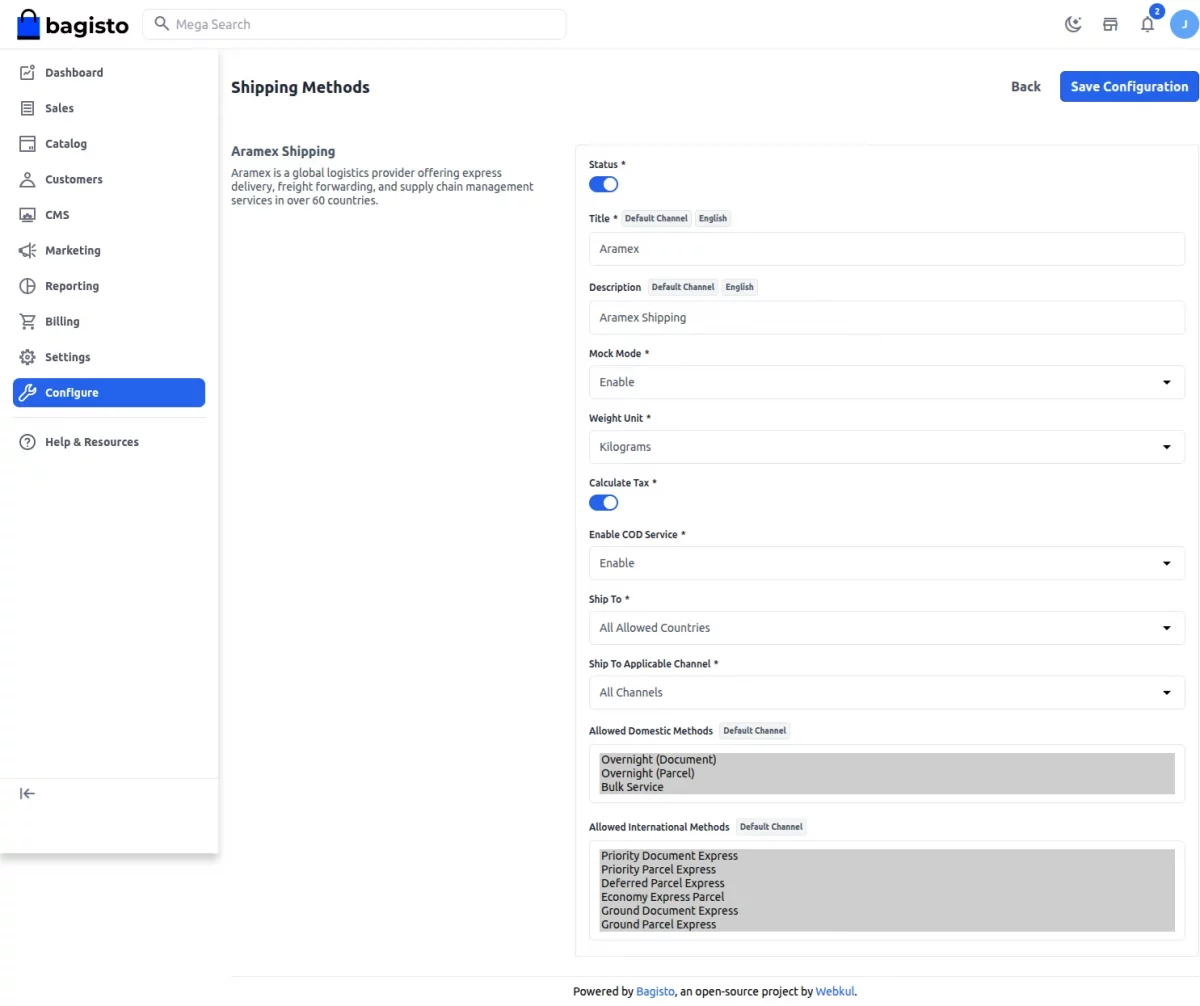Open Sales menu item
This screenshot has width=1200, height=1006.
click(x=109, y=108)
